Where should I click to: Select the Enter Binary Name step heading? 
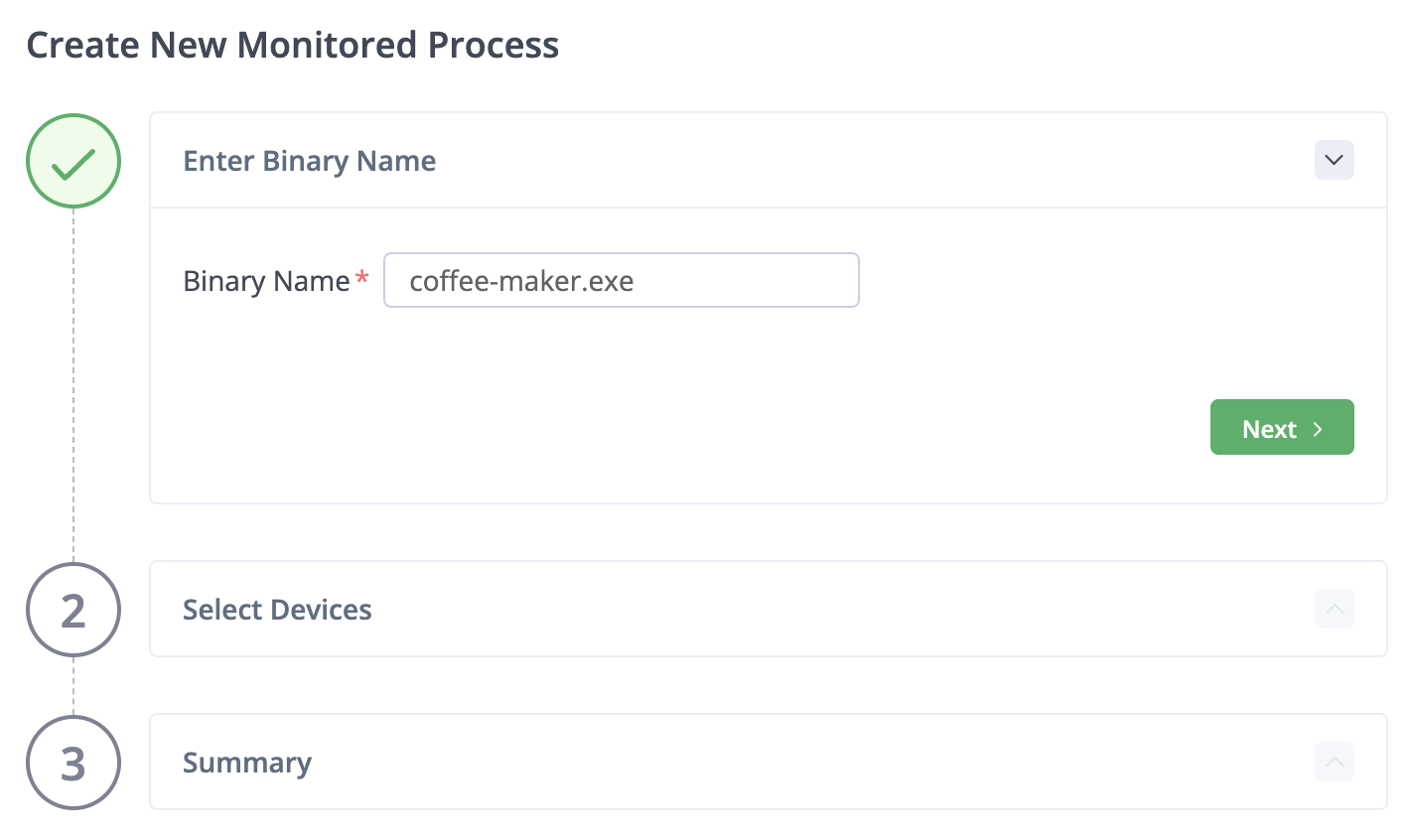(309, 162)
